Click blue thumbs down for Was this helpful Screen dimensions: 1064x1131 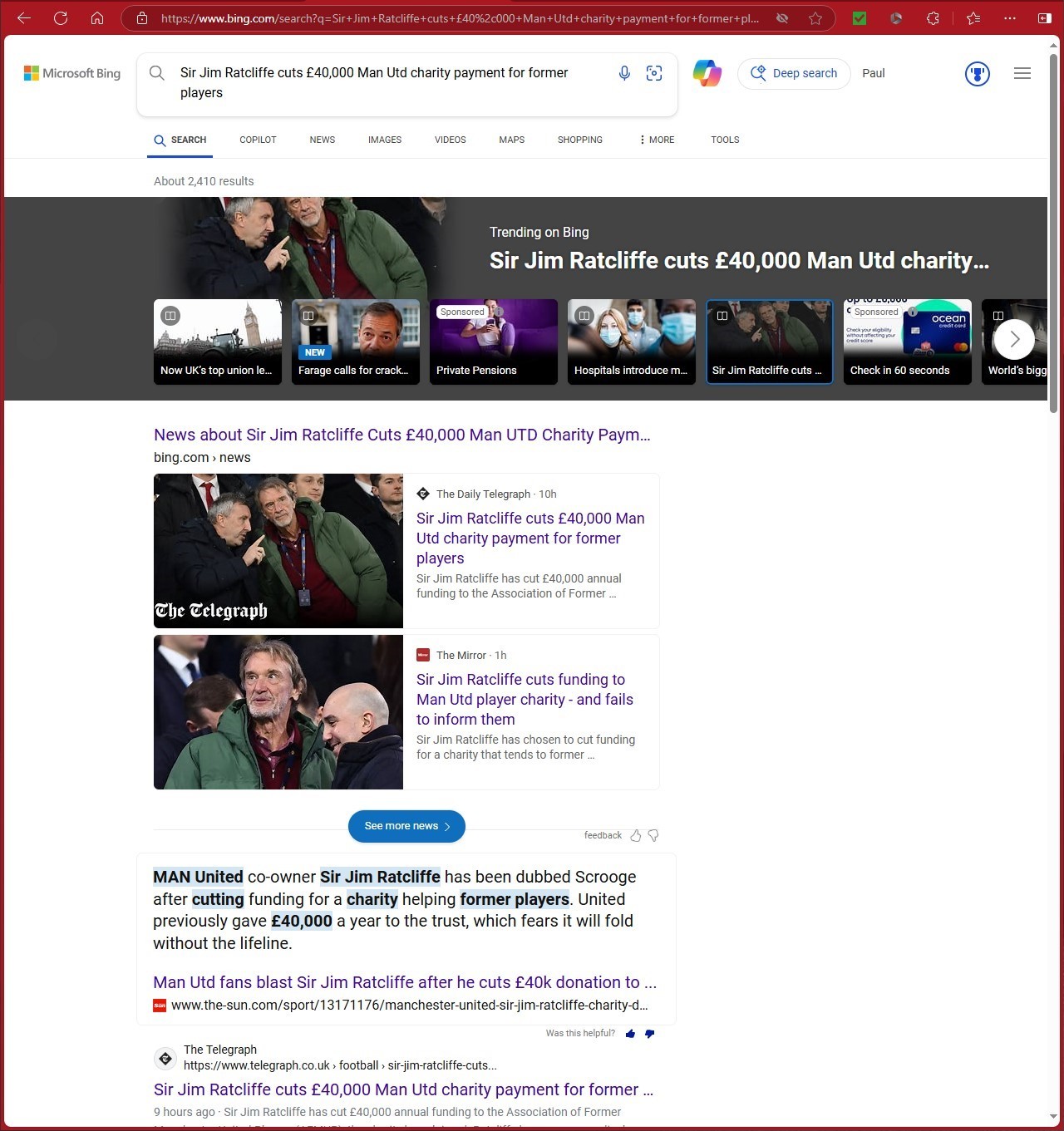point(649,1034)
